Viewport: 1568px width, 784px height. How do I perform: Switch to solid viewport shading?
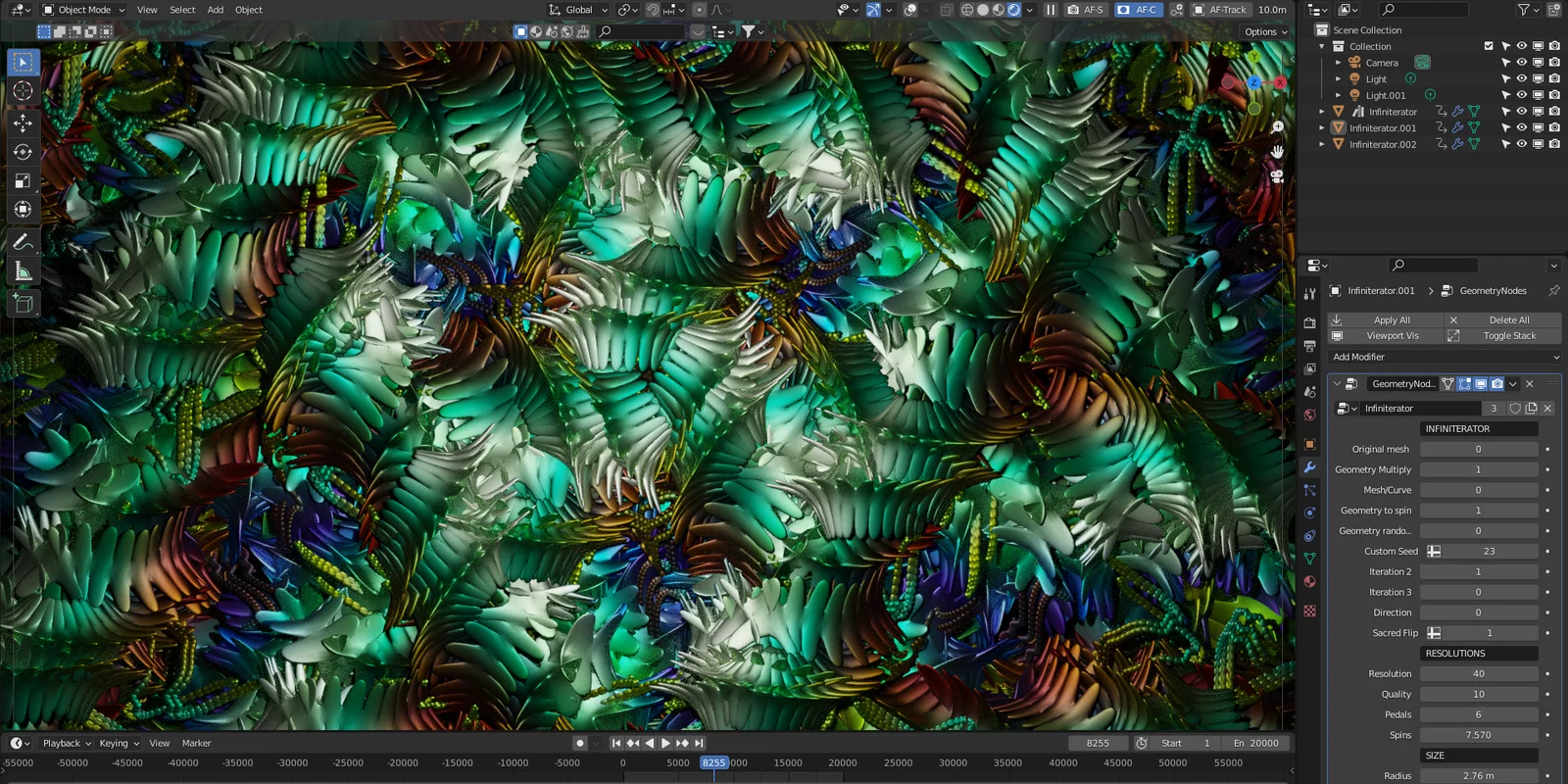[x=983, y=10]
